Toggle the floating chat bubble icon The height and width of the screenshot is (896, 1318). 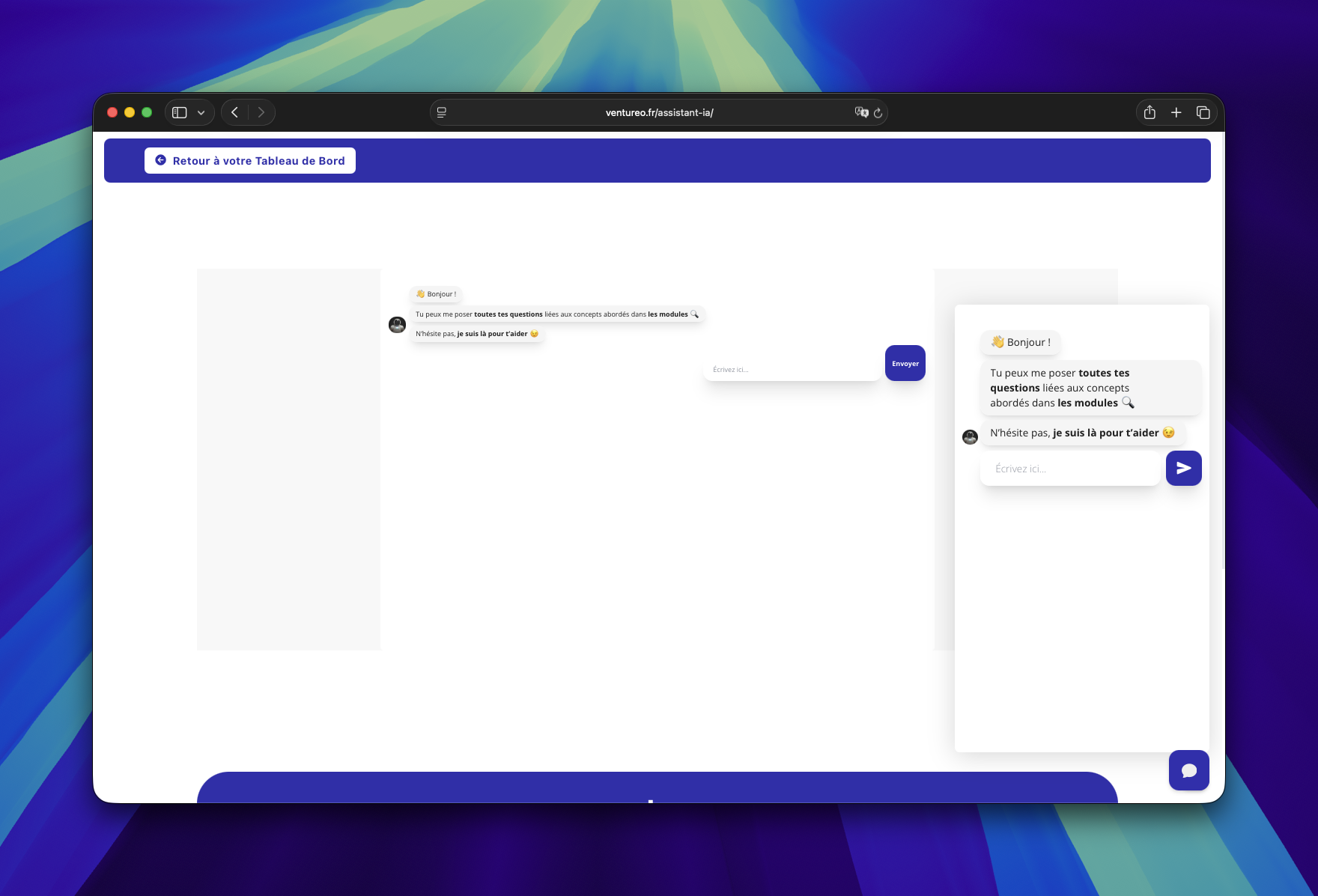(1189, 770)
